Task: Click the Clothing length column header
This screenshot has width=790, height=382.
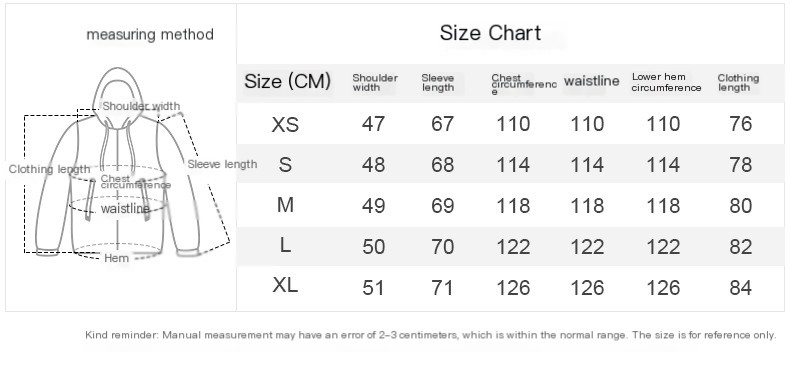Action: point(738,82)
